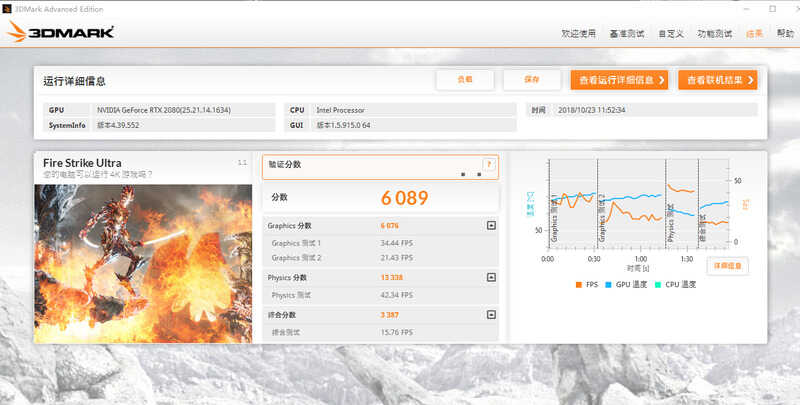The width and height of the screenshot is (800, 405).
Task: Click the 3DMark logo in the header
Action: tap(60, 32)
